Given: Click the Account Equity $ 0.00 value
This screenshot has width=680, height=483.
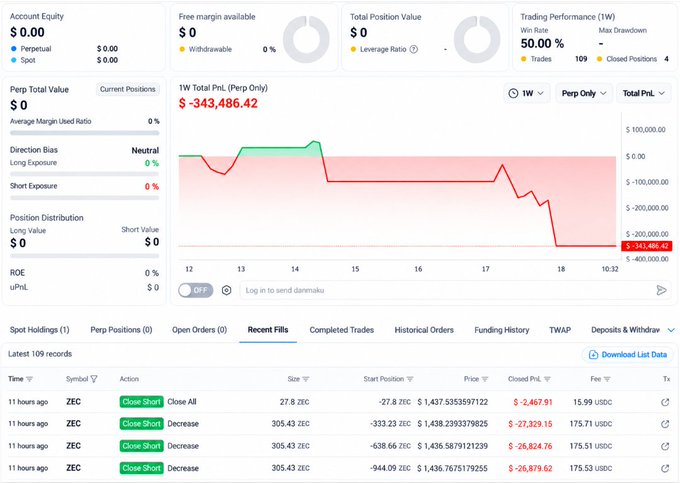Looking at the screenshot, I should 27,32.
